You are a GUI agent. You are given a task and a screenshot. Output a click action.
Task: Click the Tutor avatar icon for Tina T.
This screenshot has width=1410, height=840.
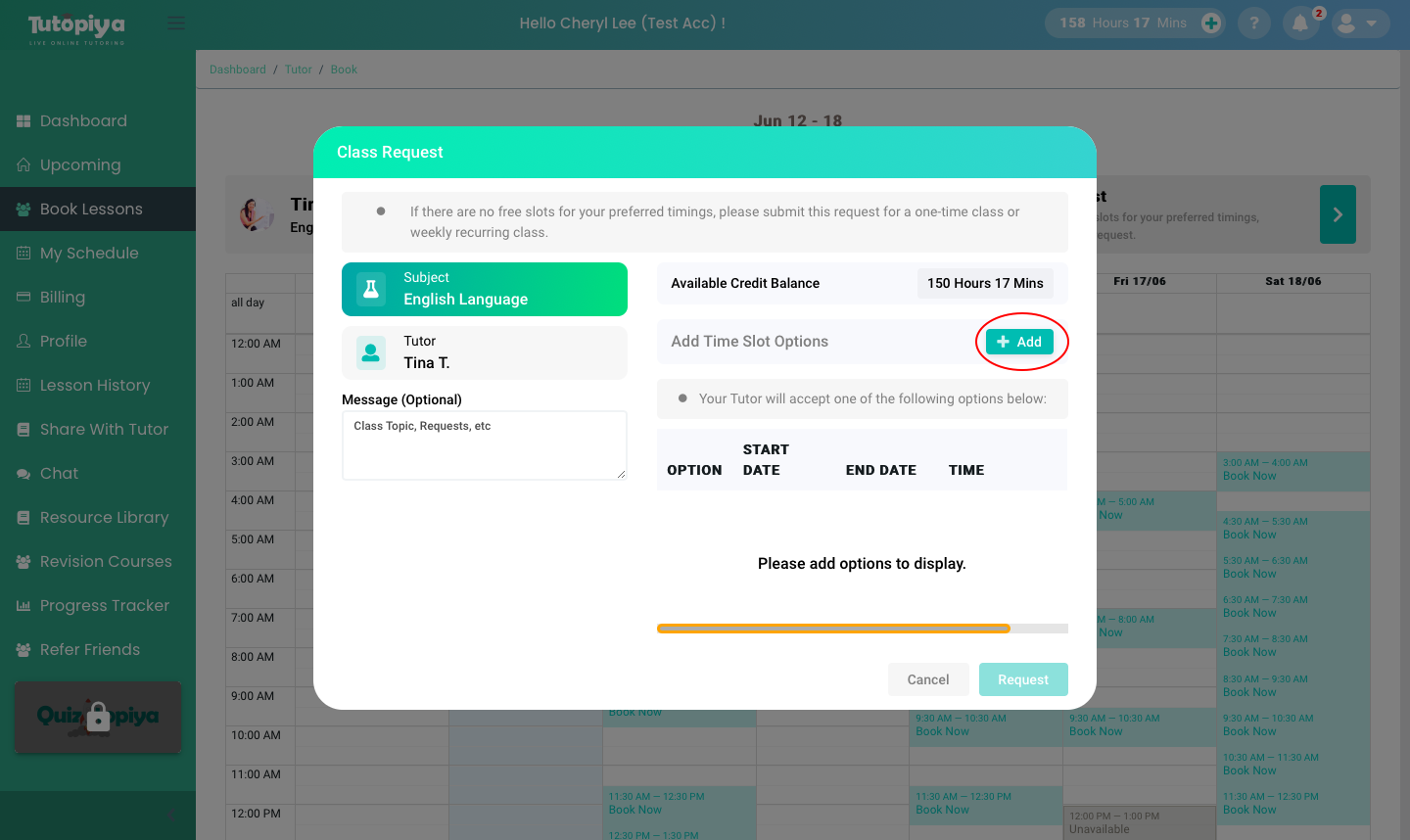371,352
